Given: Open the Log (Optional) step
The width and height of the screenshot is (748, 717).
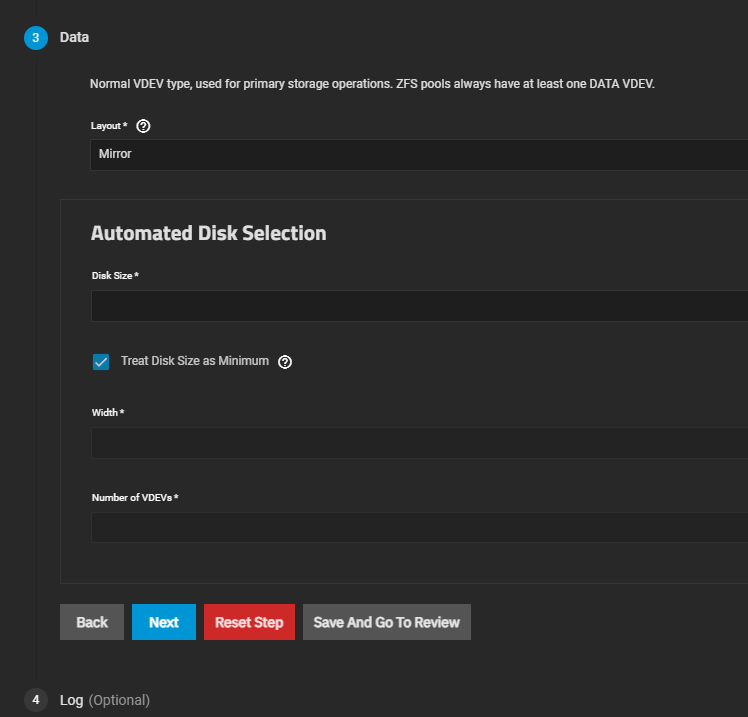Looking at the screenshot, I should (x=104, y=700).
